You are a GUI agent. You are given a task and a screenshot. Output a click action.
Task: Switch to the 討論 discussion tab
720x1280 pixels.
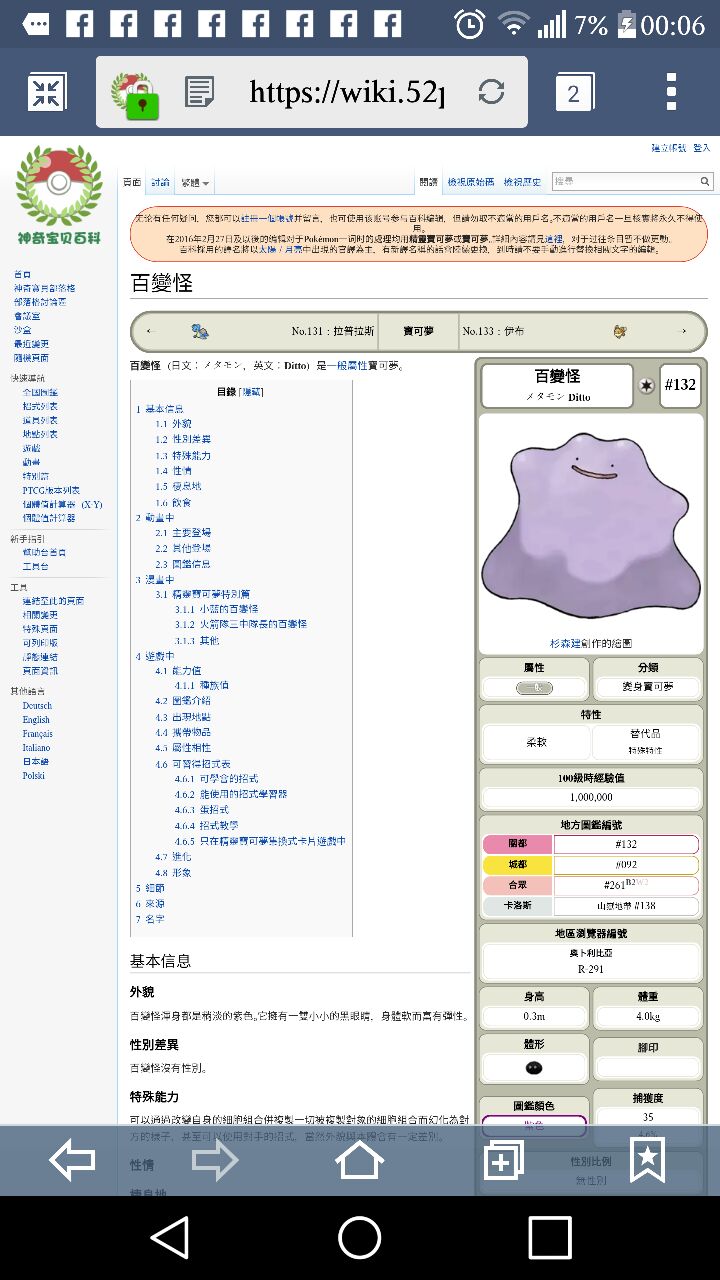click(x=160, y=183)
